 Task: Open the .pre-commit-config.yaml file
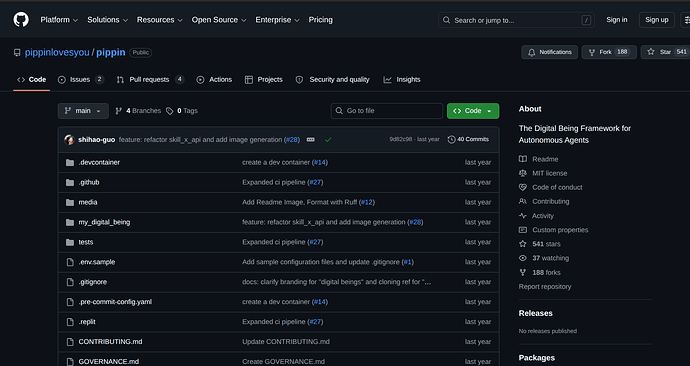tap(115, 302)
